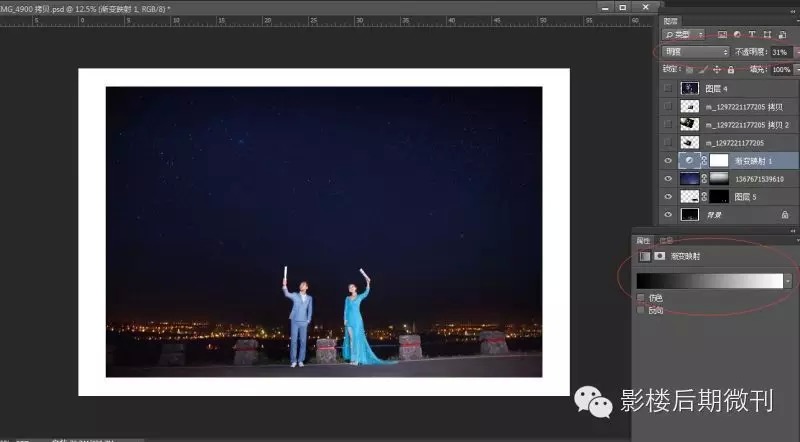Show layer m_1297221177205 拷贝 visibility box
800x442 pixels.
668,106
